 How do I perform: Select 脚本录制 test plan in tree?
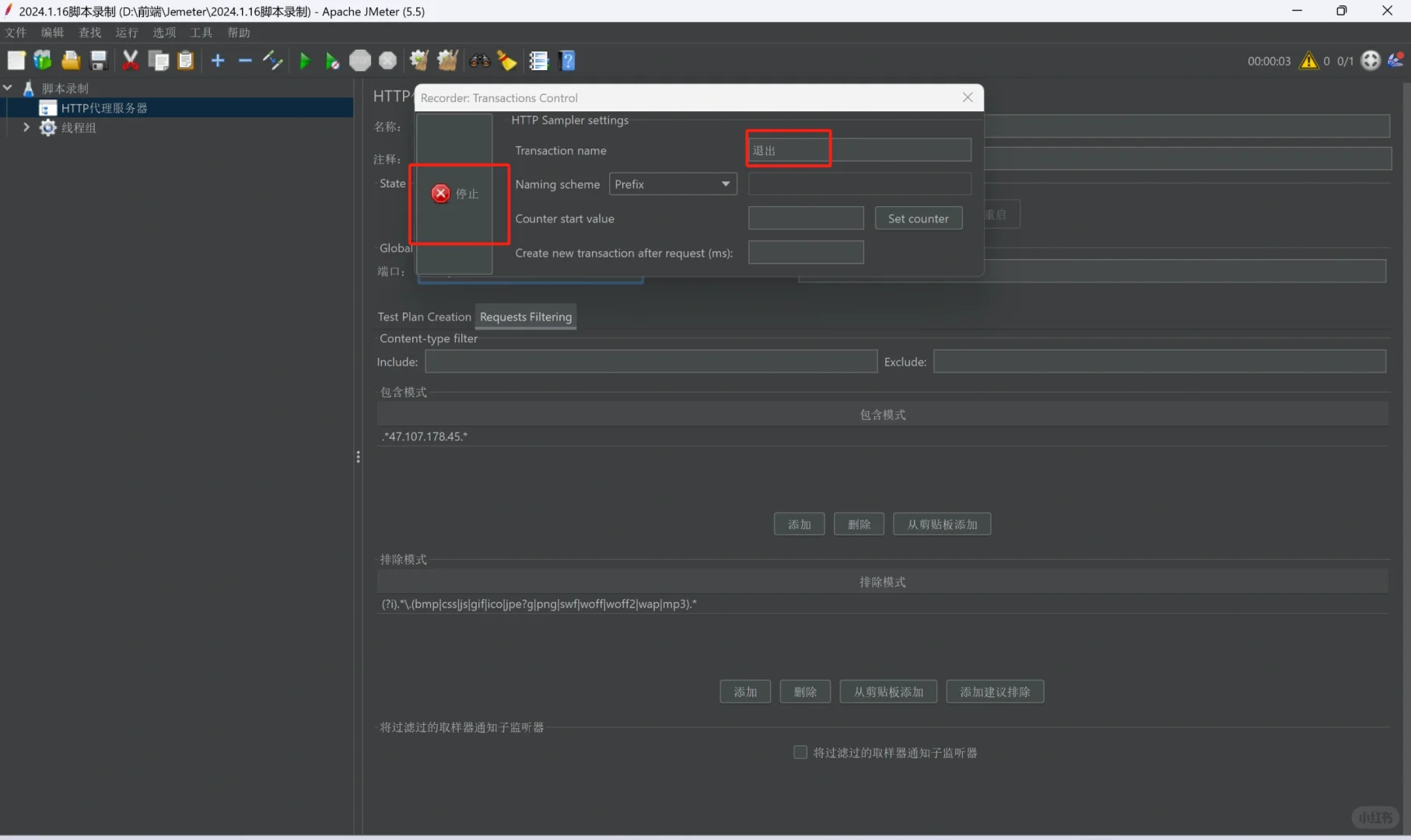click(65, 88)
